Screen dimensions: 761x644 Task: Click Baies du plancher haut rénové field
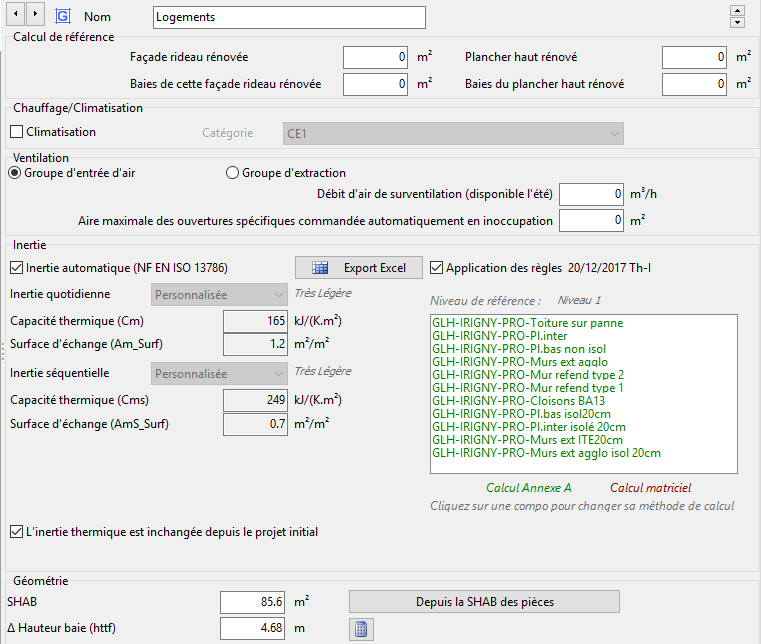pyautogui.click(x=694, y=84)
